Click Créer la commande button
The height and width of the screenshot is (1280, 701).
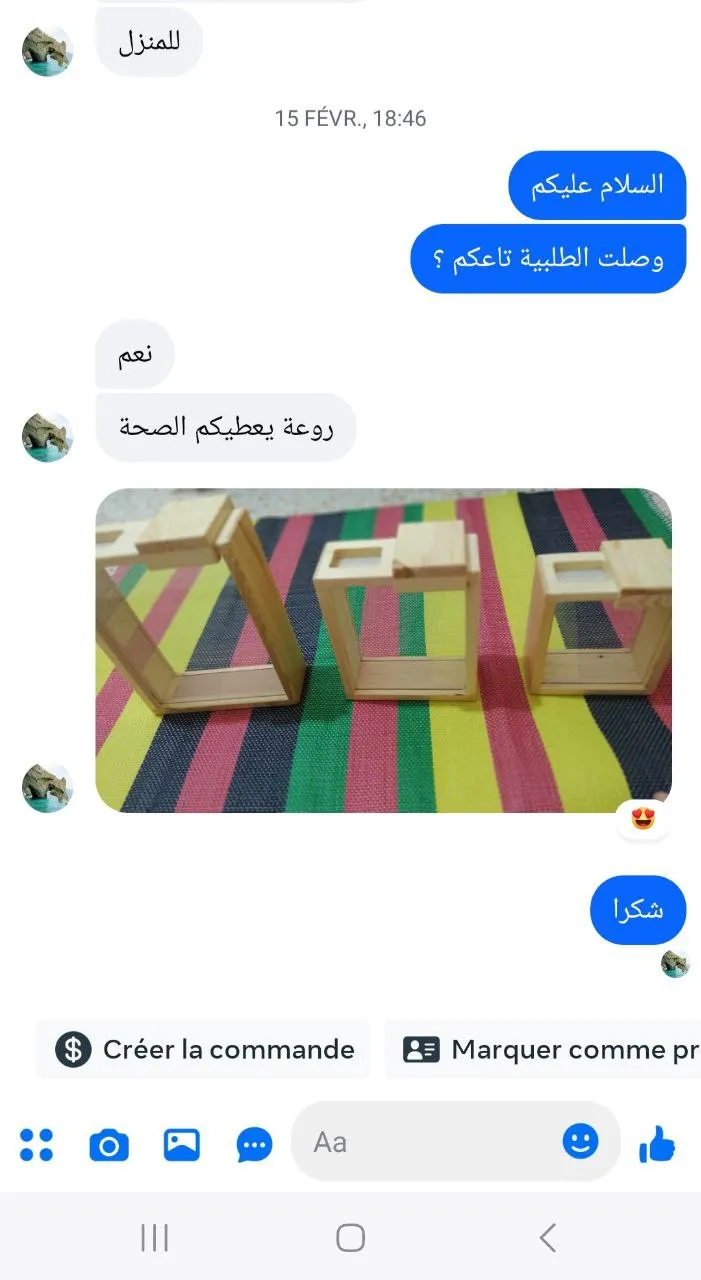tap(203, 1049)
